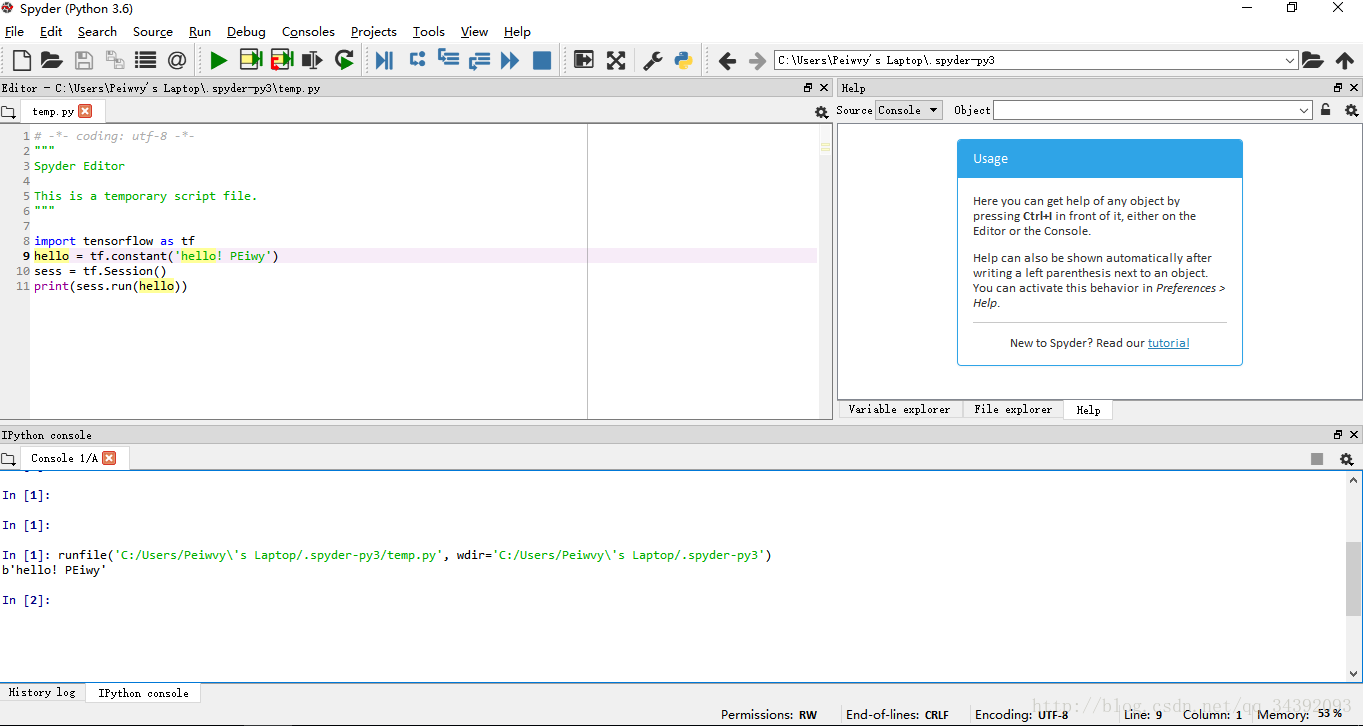Click the console vertical scrollbar thumb
This screenshot has width=1363, height=726.
1354,580
